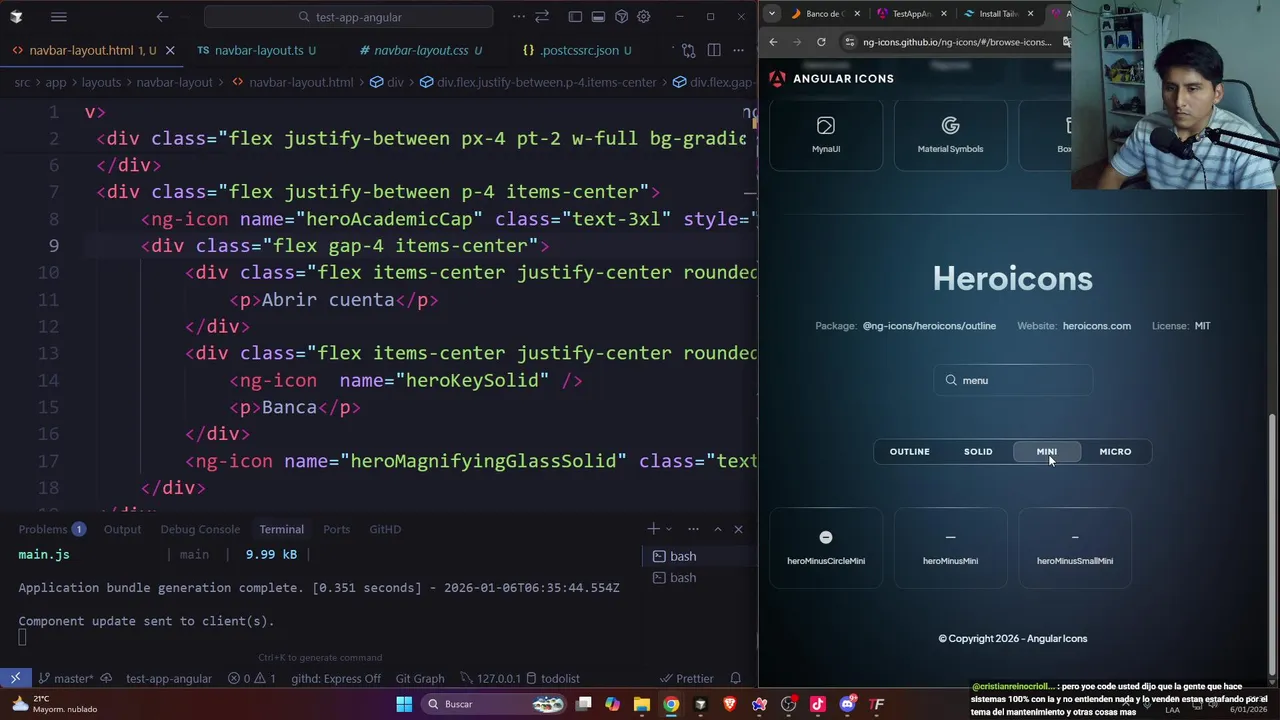Viewport: 1280px width, 720px height.
Task: Click the Angular Icons logo
Action: pos(831,78)
